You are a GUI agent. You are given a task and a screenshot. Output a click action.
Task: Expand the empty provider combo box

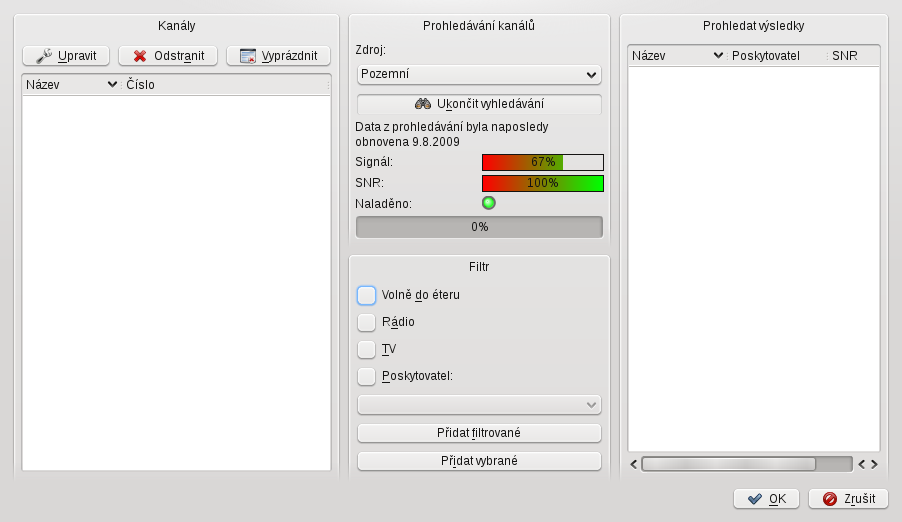coord(479,405)
